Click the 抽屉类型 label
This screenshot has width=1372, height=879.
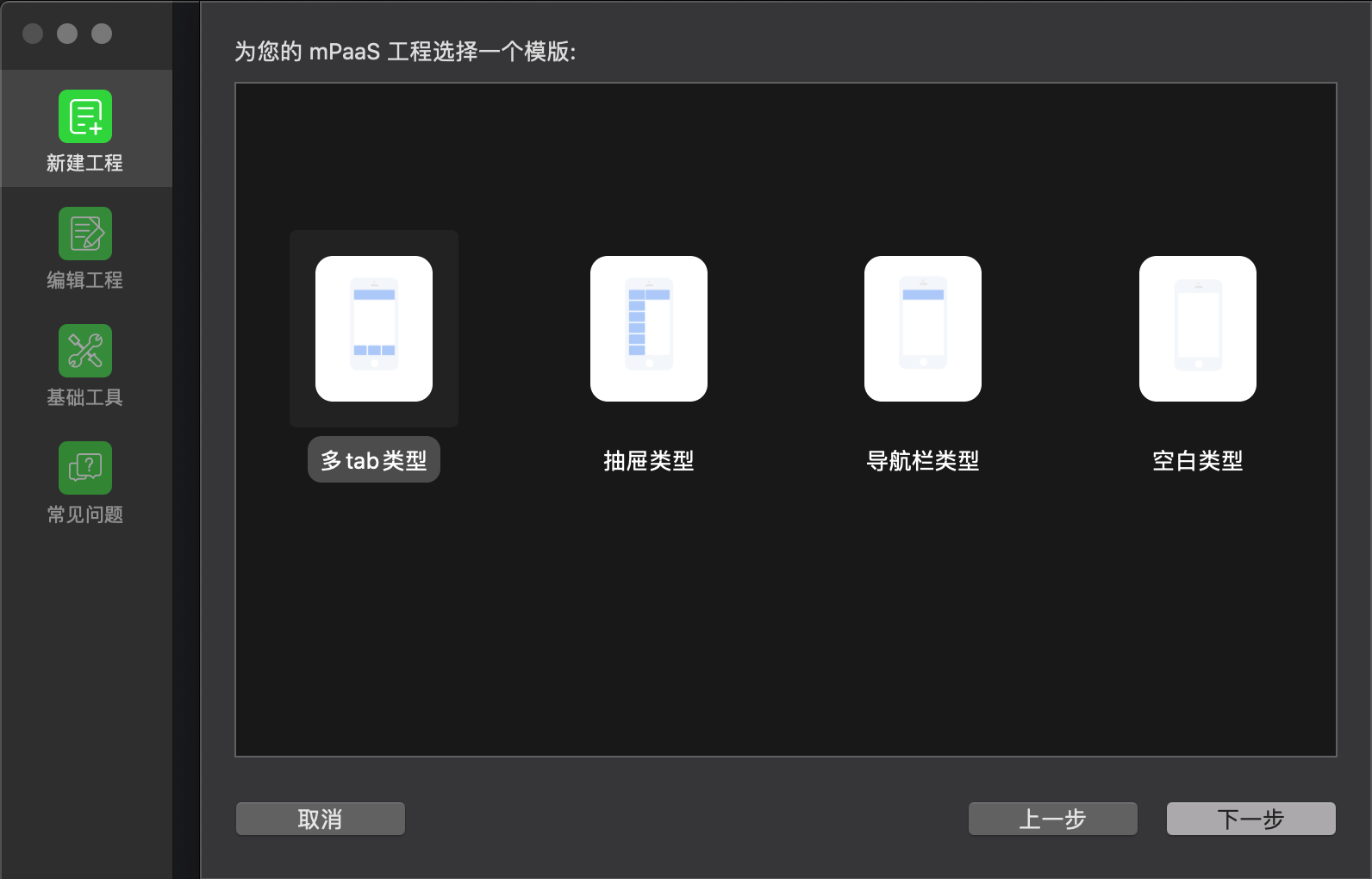coord(649,461)
